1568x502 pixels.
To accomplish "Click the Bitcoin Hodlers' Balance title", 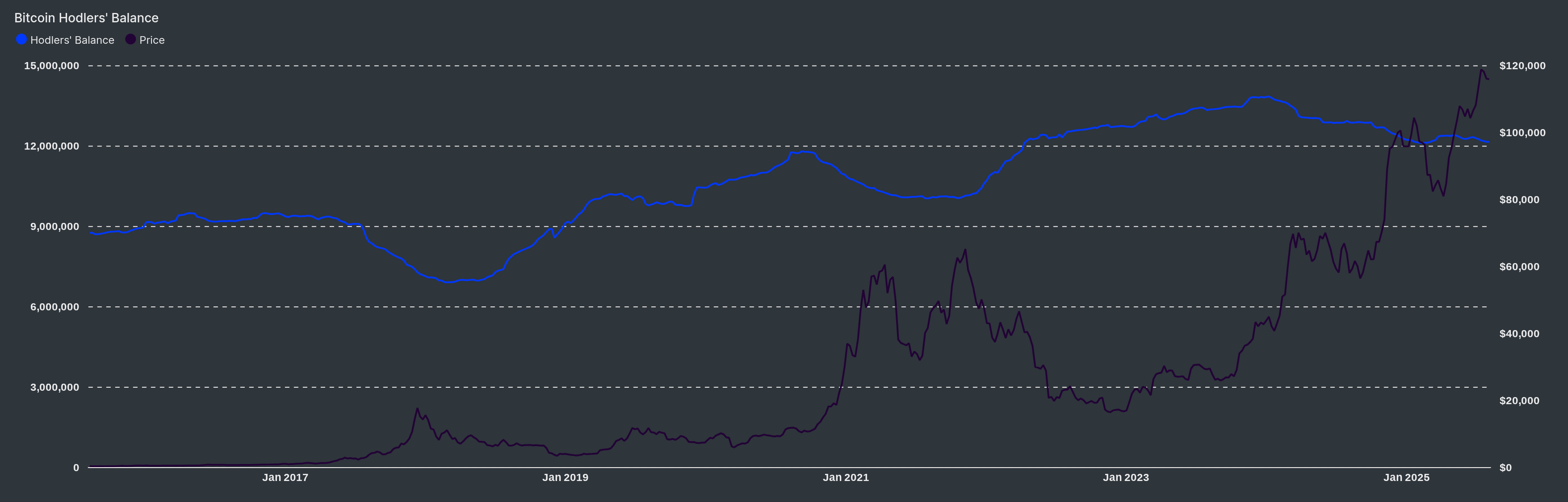I will pyautogui.click(x=86, y=18).
